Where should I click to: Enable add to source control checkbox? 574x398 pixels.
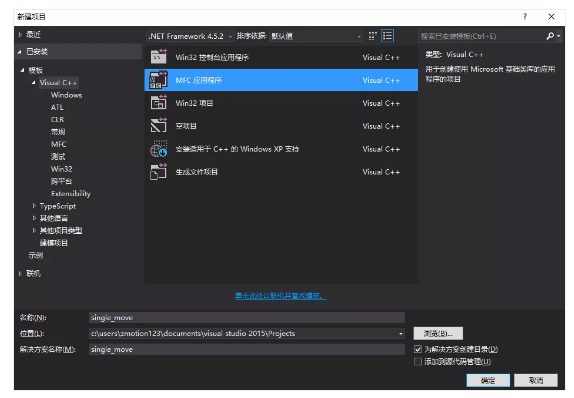[x=418, y=361]
